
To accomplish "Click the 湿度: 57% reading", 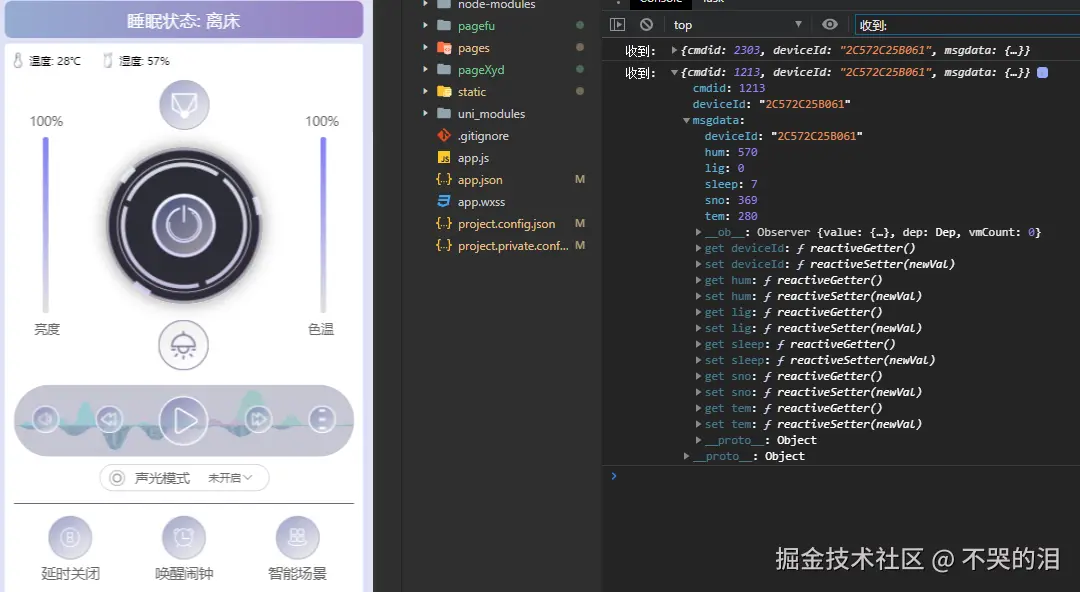I will click(x=144, y=61).
